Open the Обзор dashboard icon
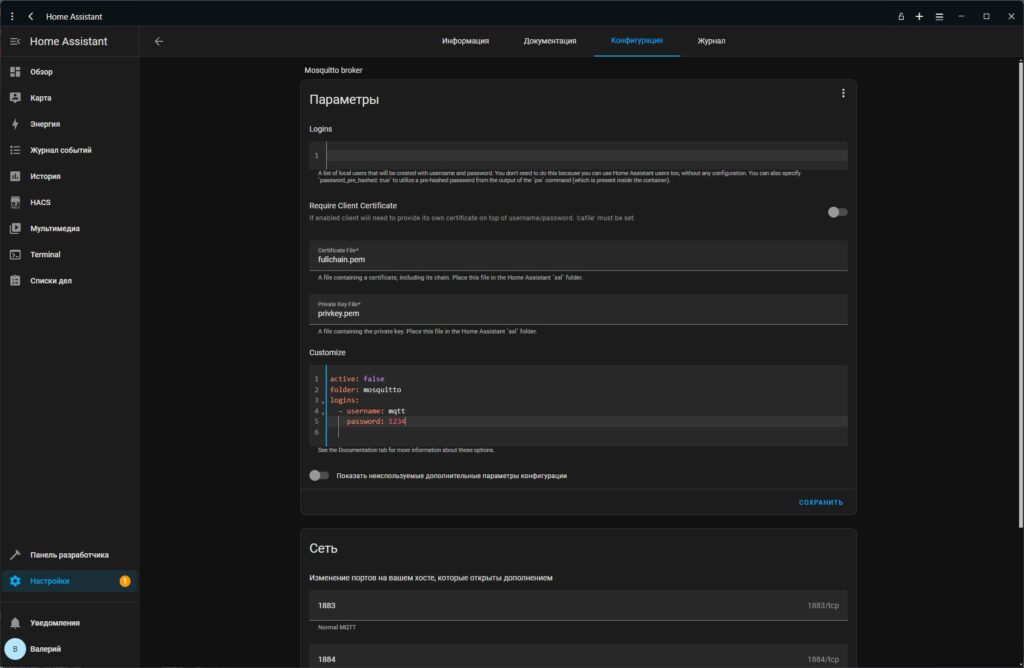 [15, 72]
